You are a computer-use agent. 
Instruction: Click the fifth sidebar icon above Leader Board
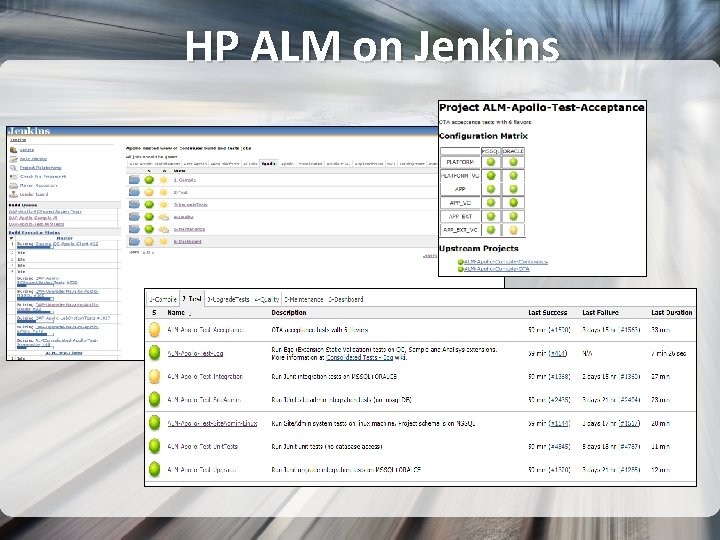[13, 186]
